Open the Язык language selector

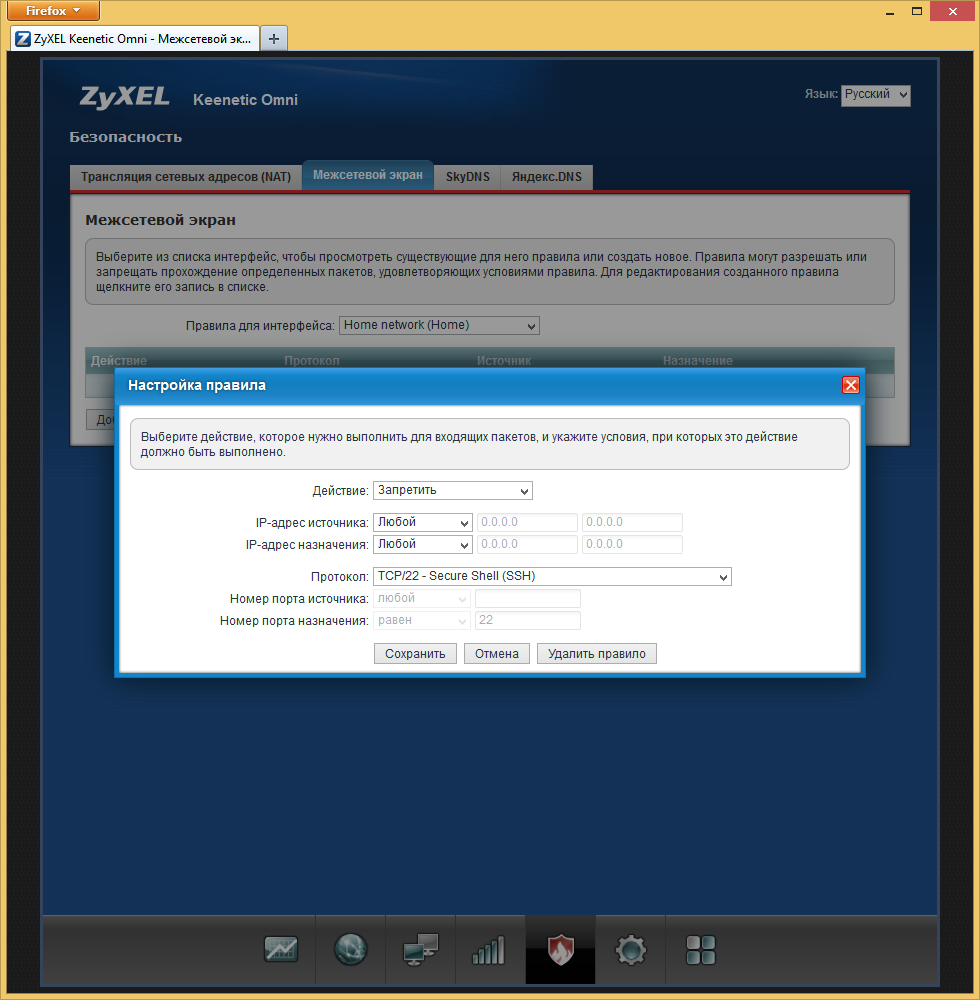coord(875,95)
